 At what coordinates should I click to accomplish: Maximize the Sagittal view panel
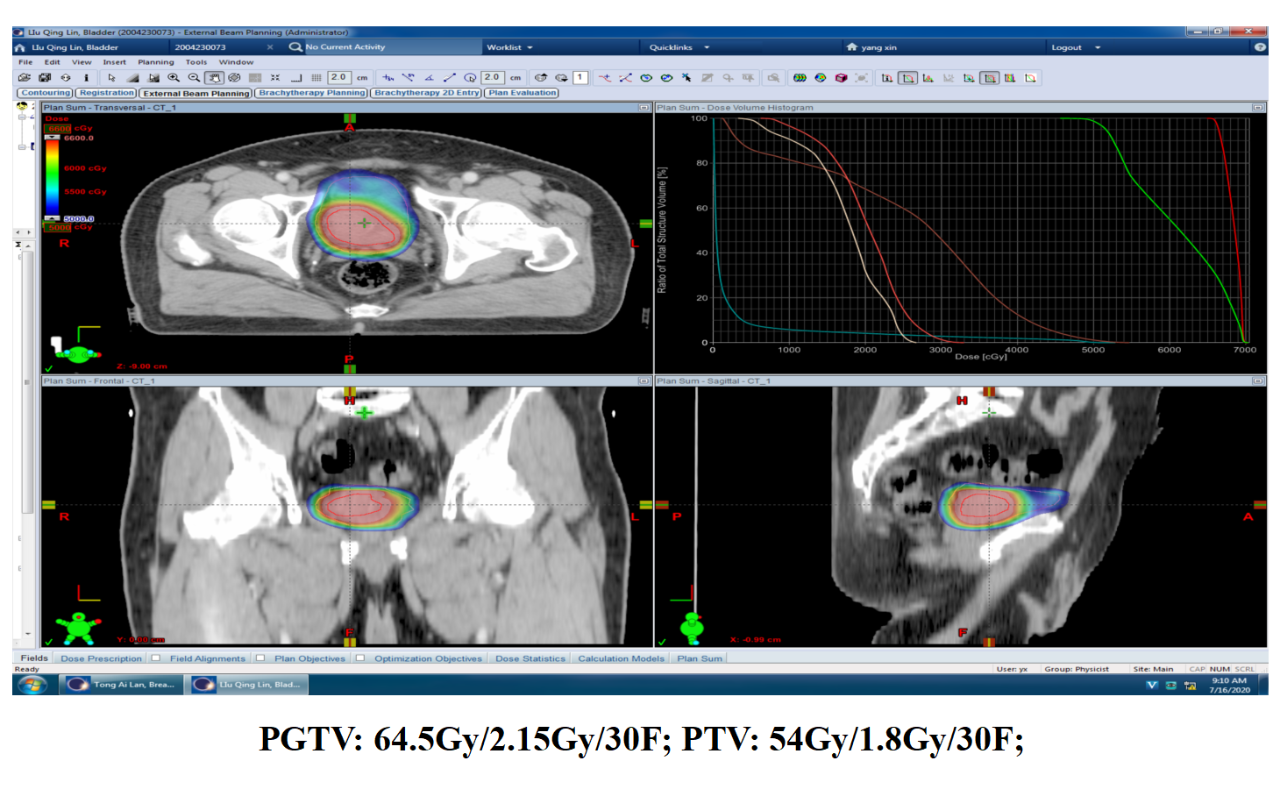pos(1257,381)
